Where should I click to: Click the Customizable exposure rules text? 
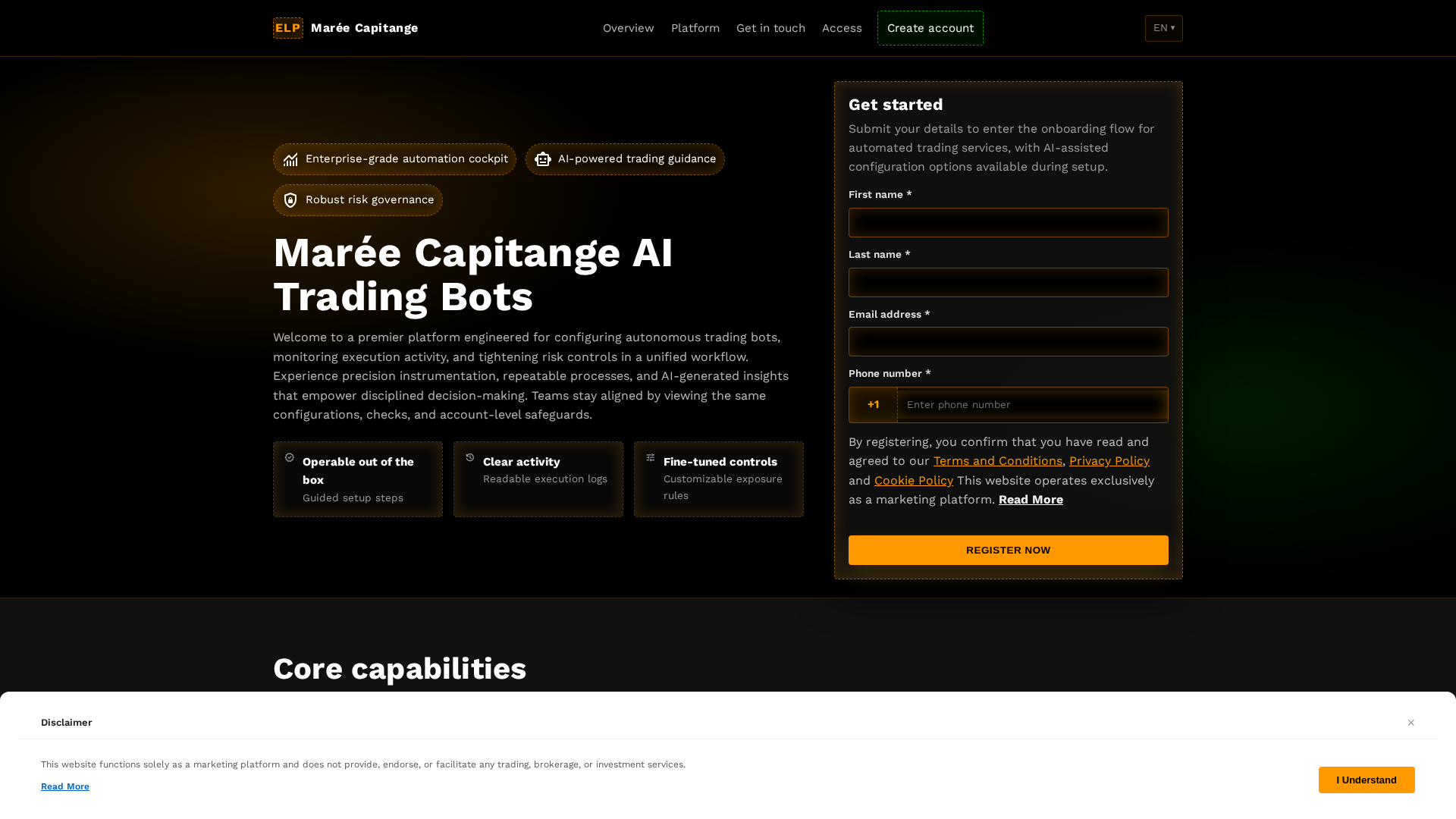click(x=723, y=488)
